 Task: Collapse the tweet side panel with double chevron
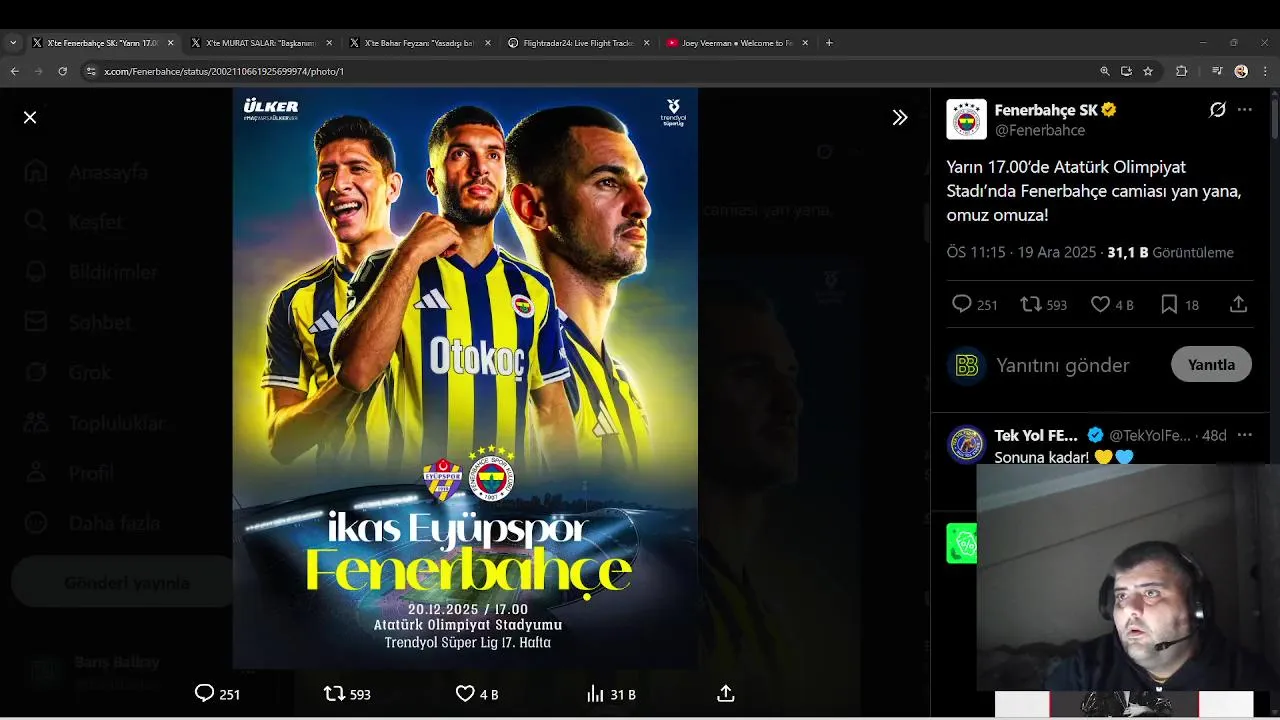(x=900, y=117)
